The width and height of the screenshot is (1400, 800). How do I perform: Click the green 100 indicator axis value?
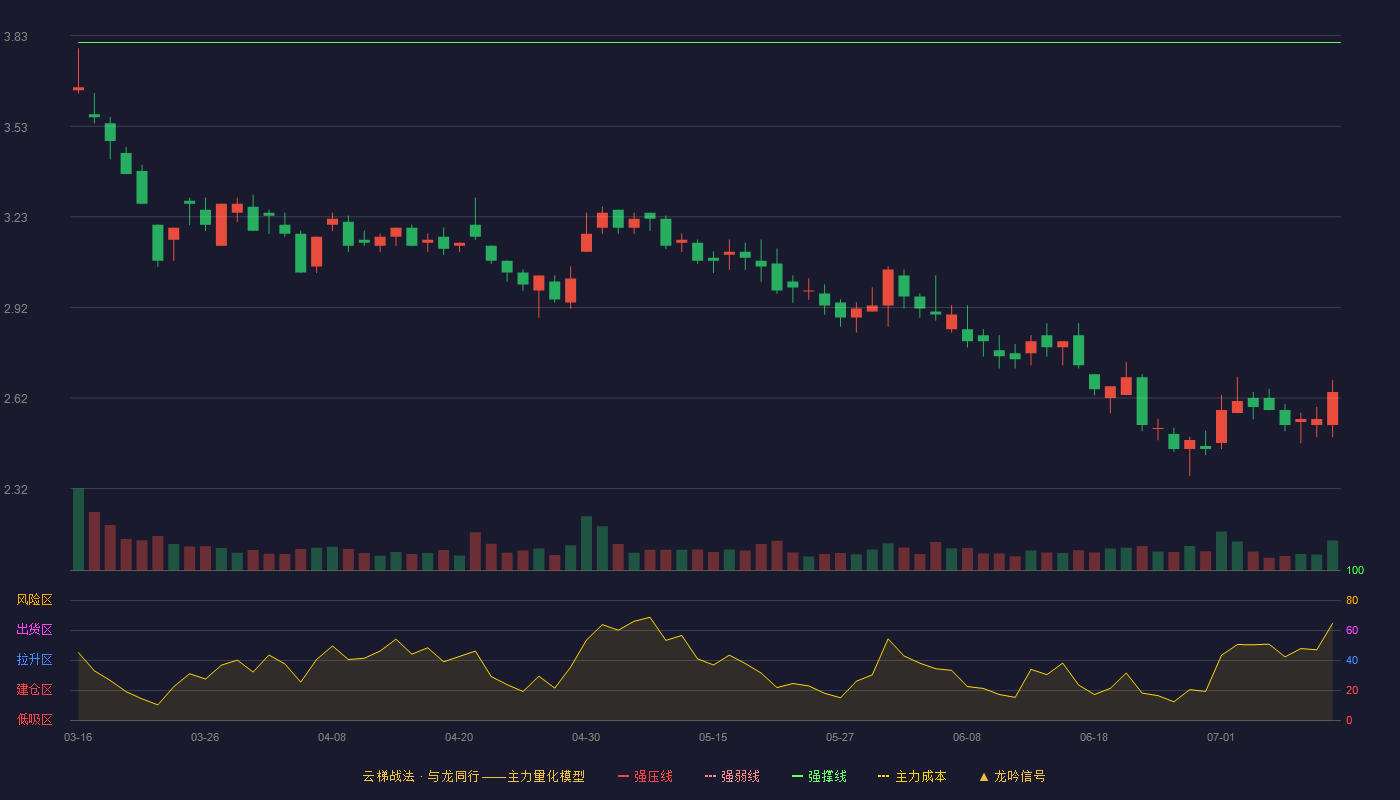point(1355,571)
